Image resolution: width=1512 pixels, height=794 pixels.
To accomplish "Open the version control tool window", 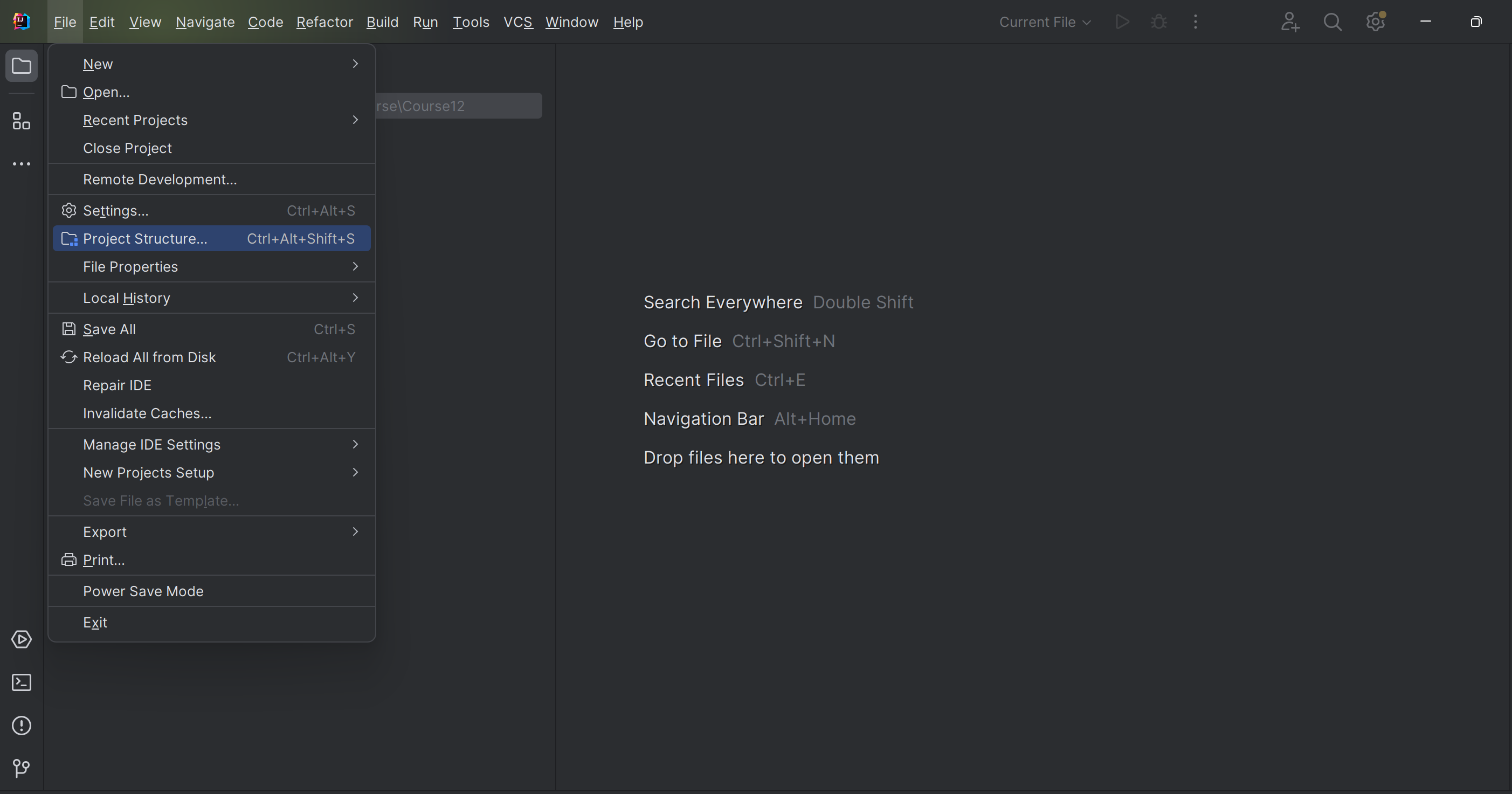I will point(21,769).
